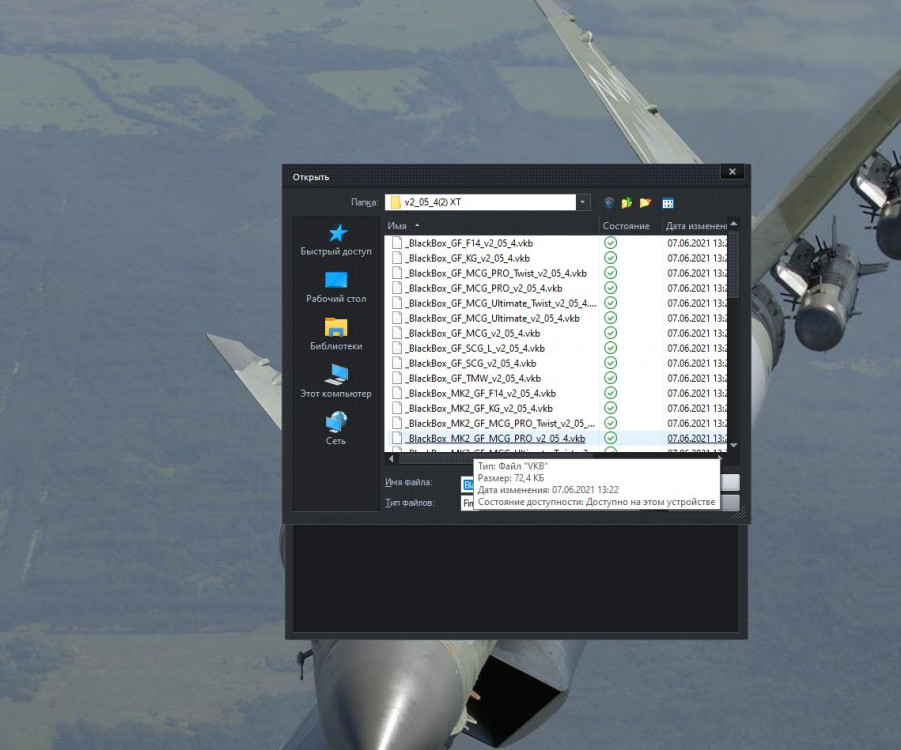Expand the Папка folder dropdown arrow
The width and height of the screenshot is (901, 750).
click(x=583, y=202)
